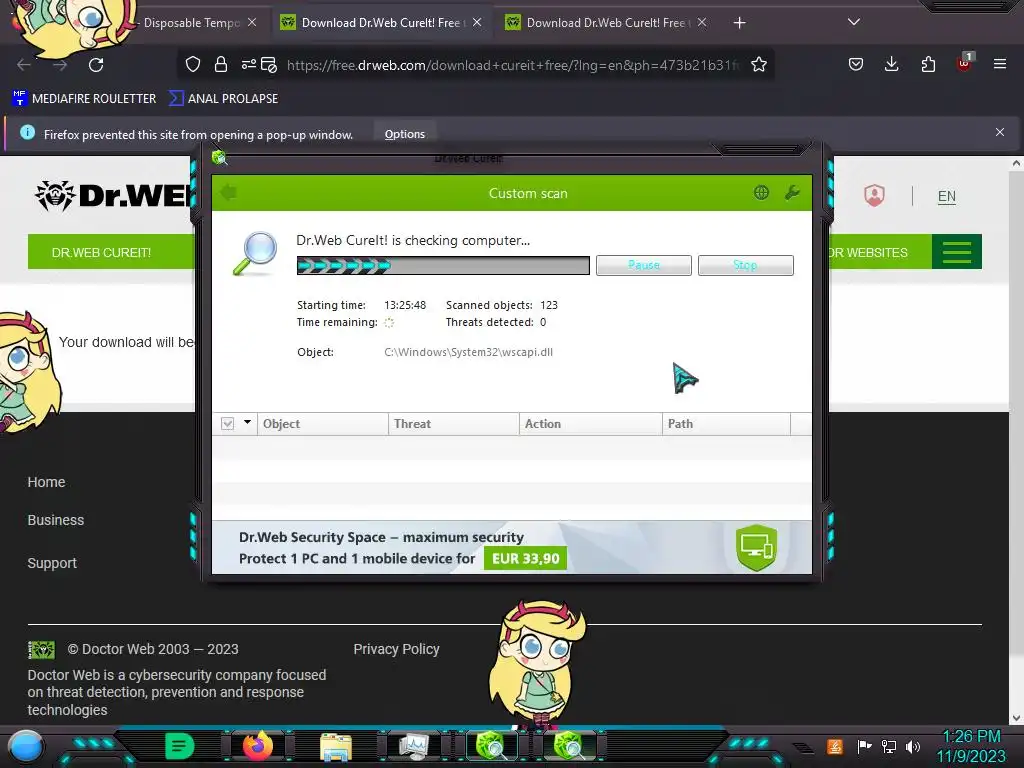1024x768 pixels.
Task: Click the URL address field
Action: pyautogui.click(x=513, y=65)
